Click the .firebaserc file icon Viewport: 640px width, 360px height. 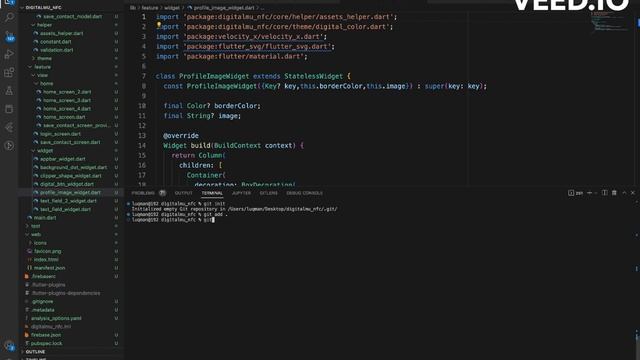[x=27, y=277]
